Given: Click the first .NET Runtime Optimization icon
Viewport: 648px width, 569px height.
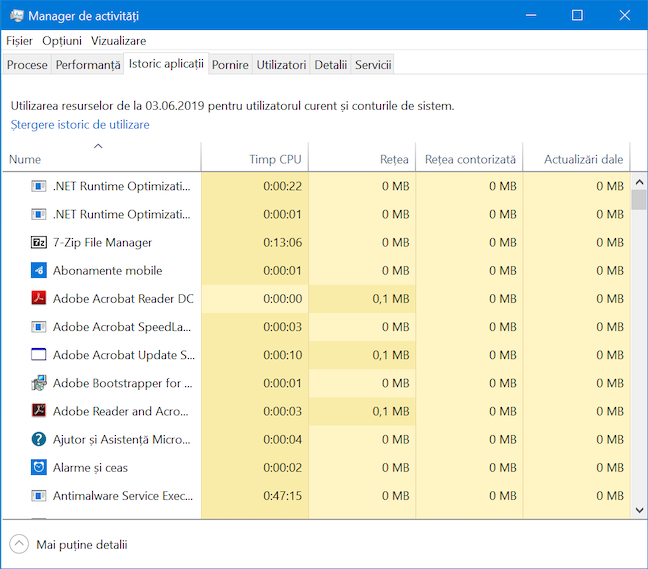Looking at the screenshot, I should pos(38,186).
